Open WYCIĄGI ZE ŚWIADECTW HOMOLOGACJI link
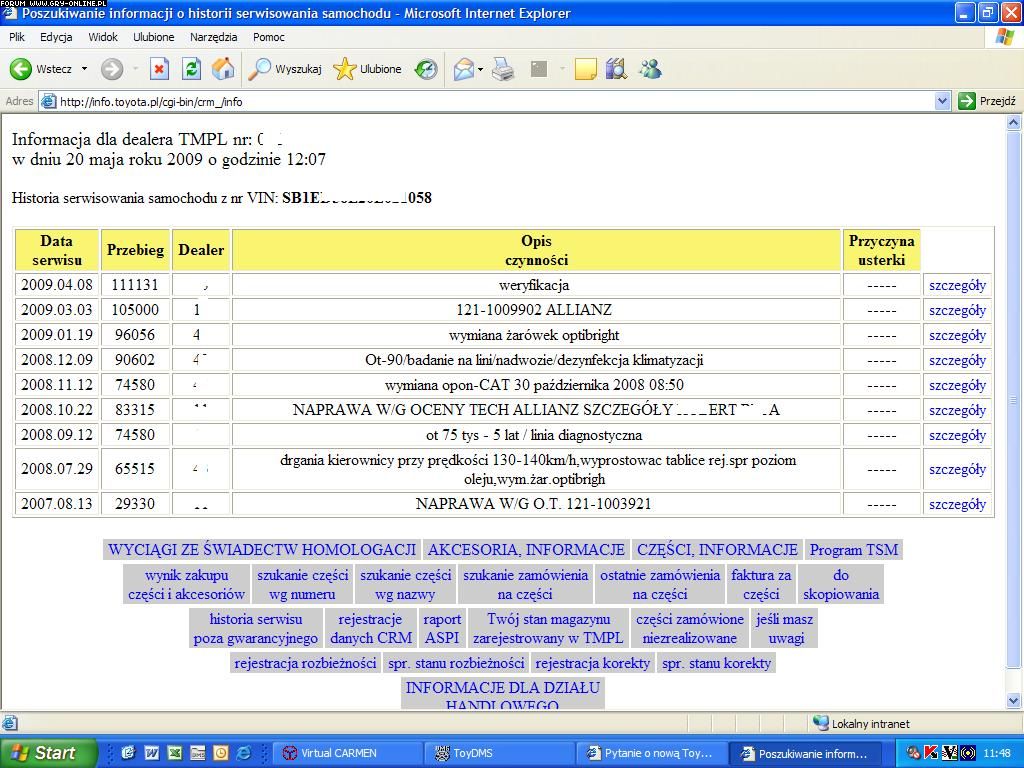 (262, 550)
